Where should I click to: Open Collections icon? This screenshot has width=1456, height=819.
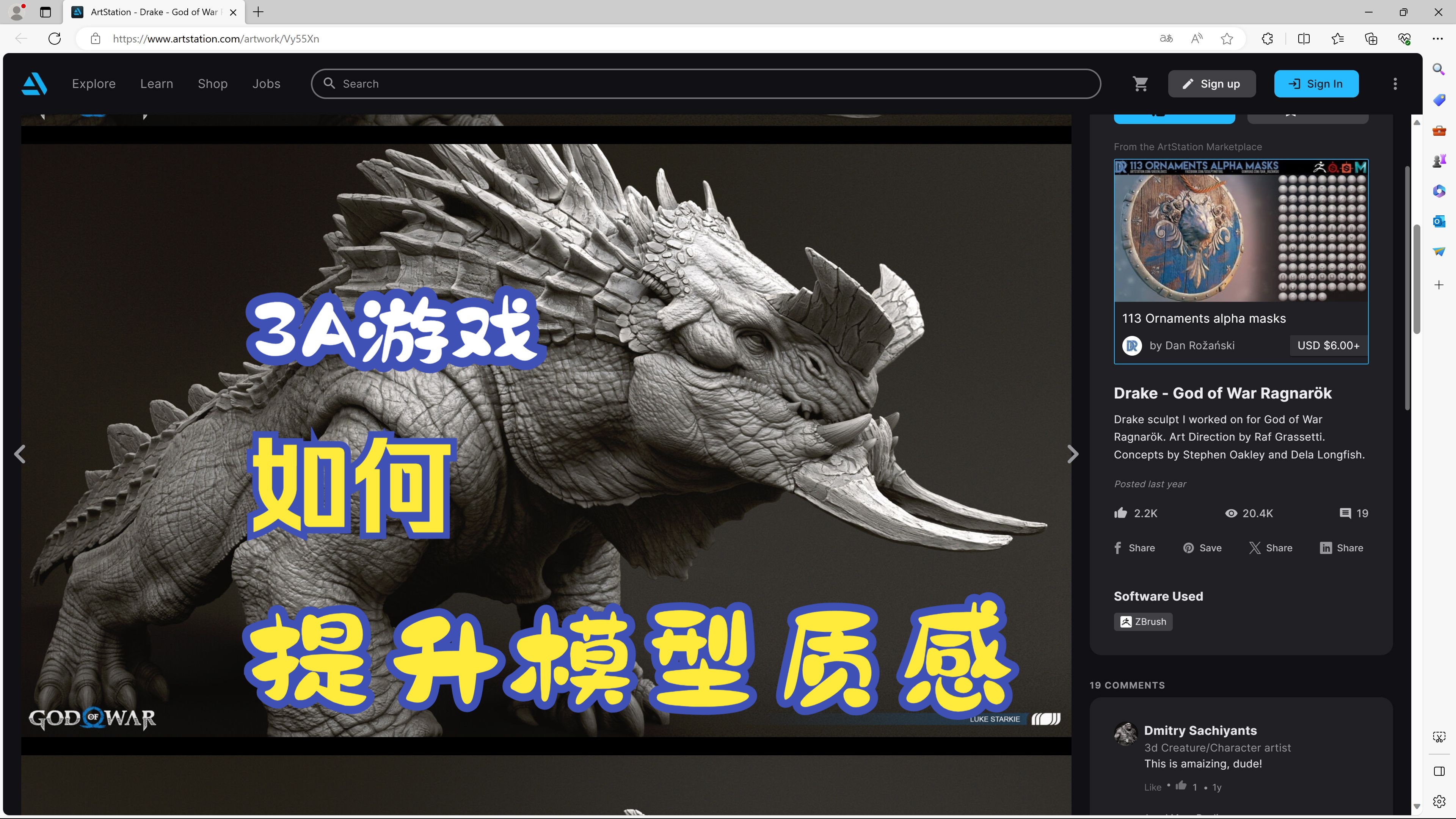[x=1371, y=38]
